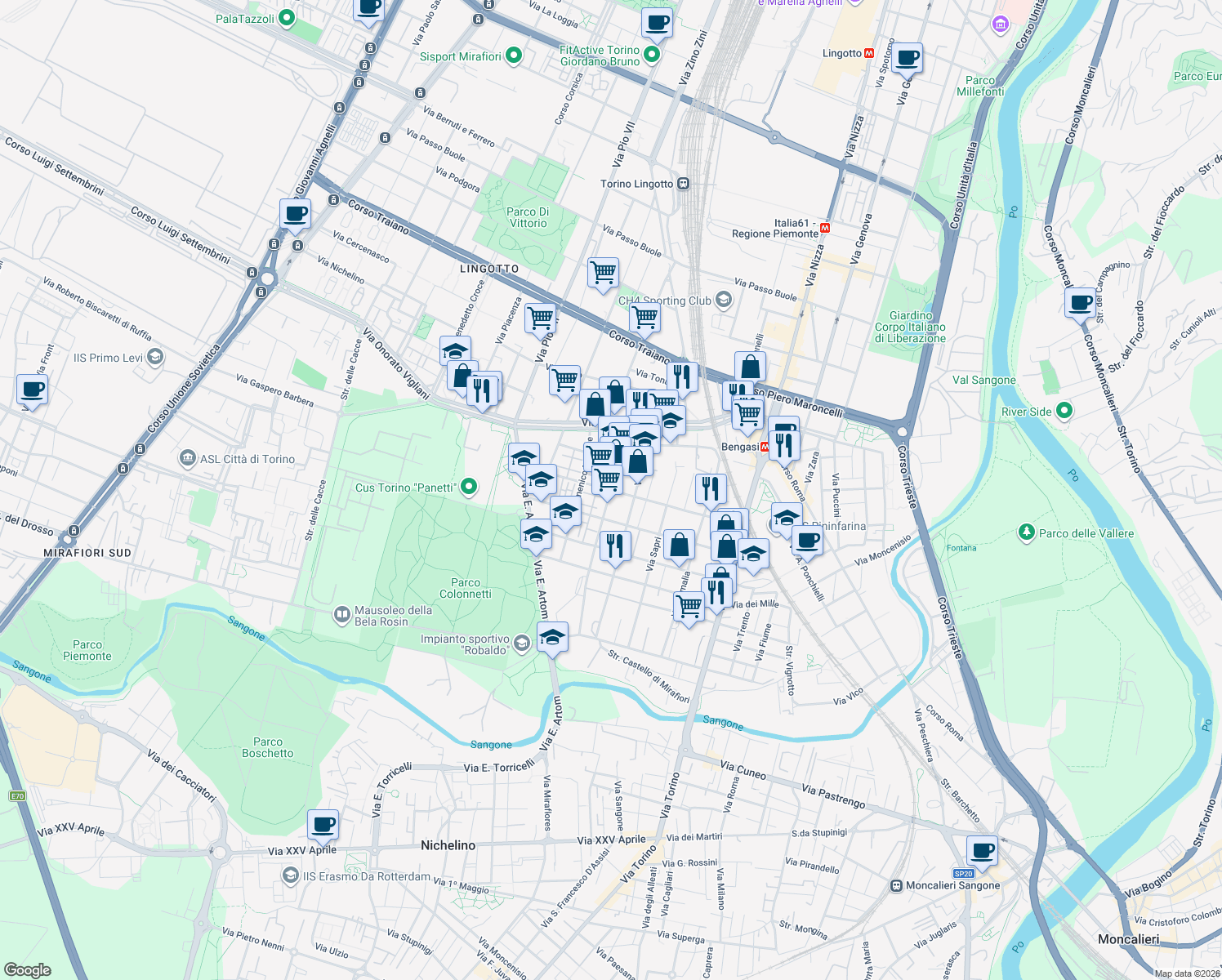Select the Bengasi metro station icon
The image size is (1222, 980).
[x=764, y=447]
